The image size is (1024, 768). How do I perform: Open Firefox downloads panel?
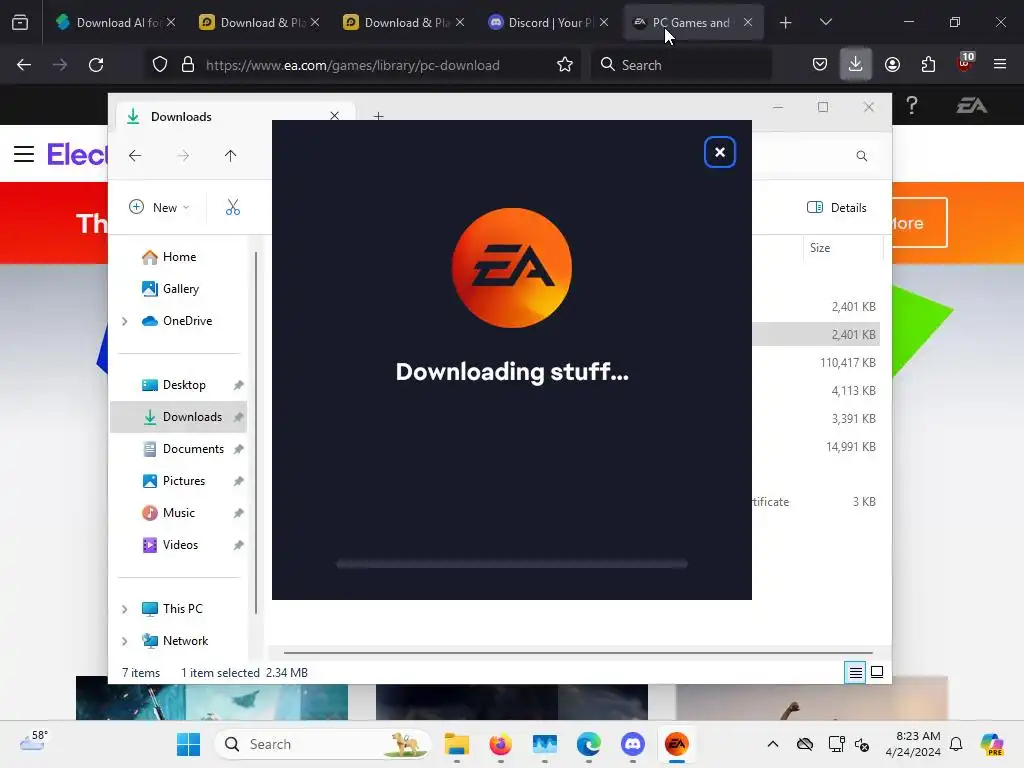(x=856, y=65)
